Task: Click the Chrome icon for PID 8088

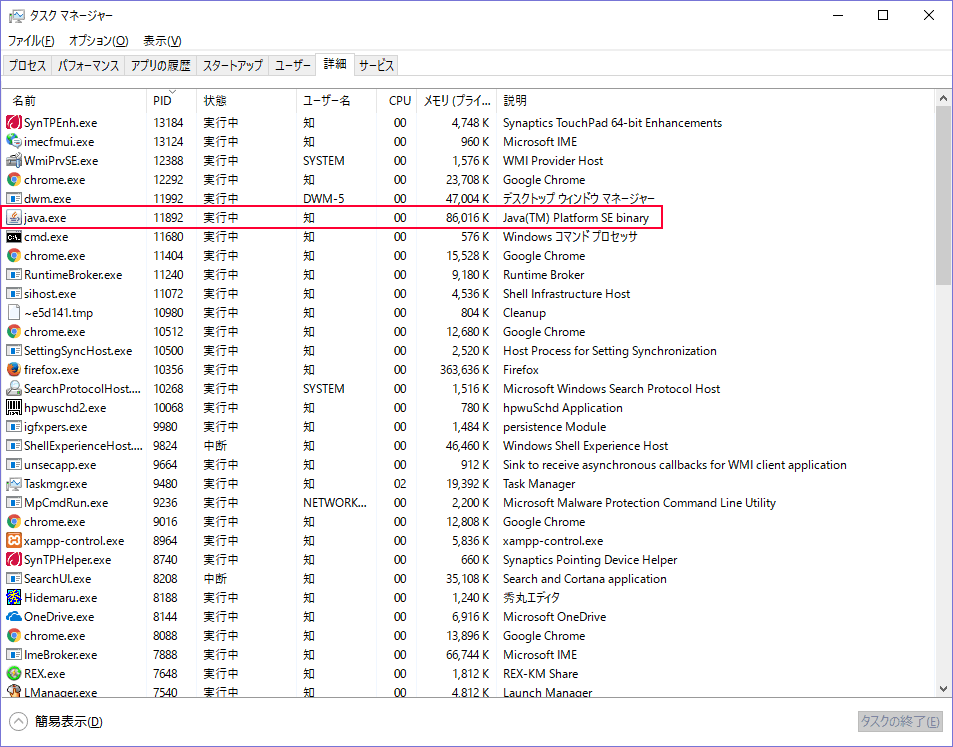Action: coord(14,636)
